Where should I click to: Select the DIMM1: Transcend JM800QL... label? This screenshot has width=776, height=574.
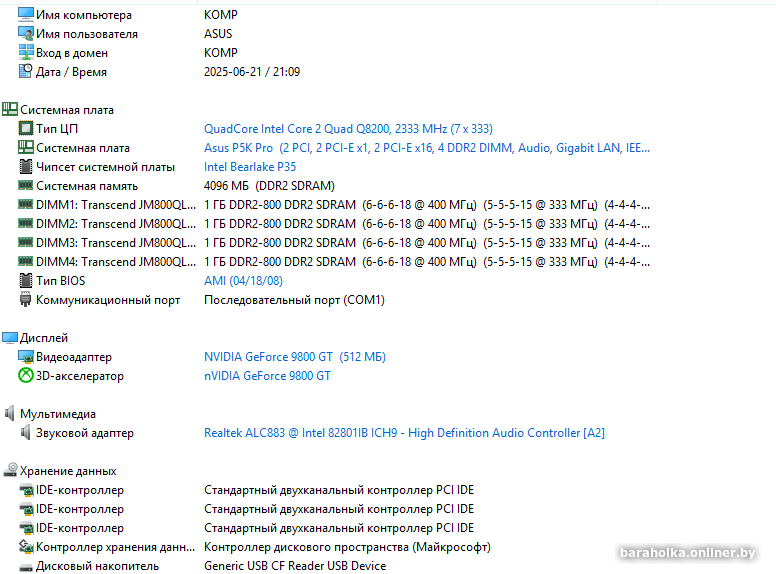click(116, 205)
